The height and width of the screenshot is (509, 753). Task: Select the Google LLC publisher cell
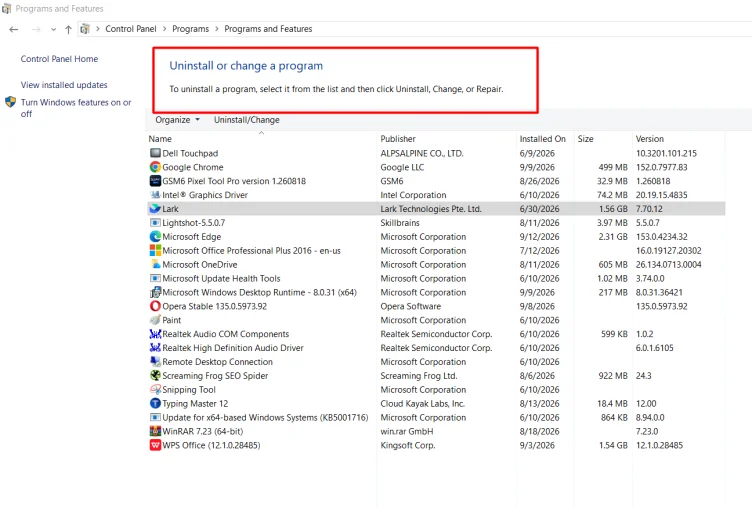[x=402, y=167]
